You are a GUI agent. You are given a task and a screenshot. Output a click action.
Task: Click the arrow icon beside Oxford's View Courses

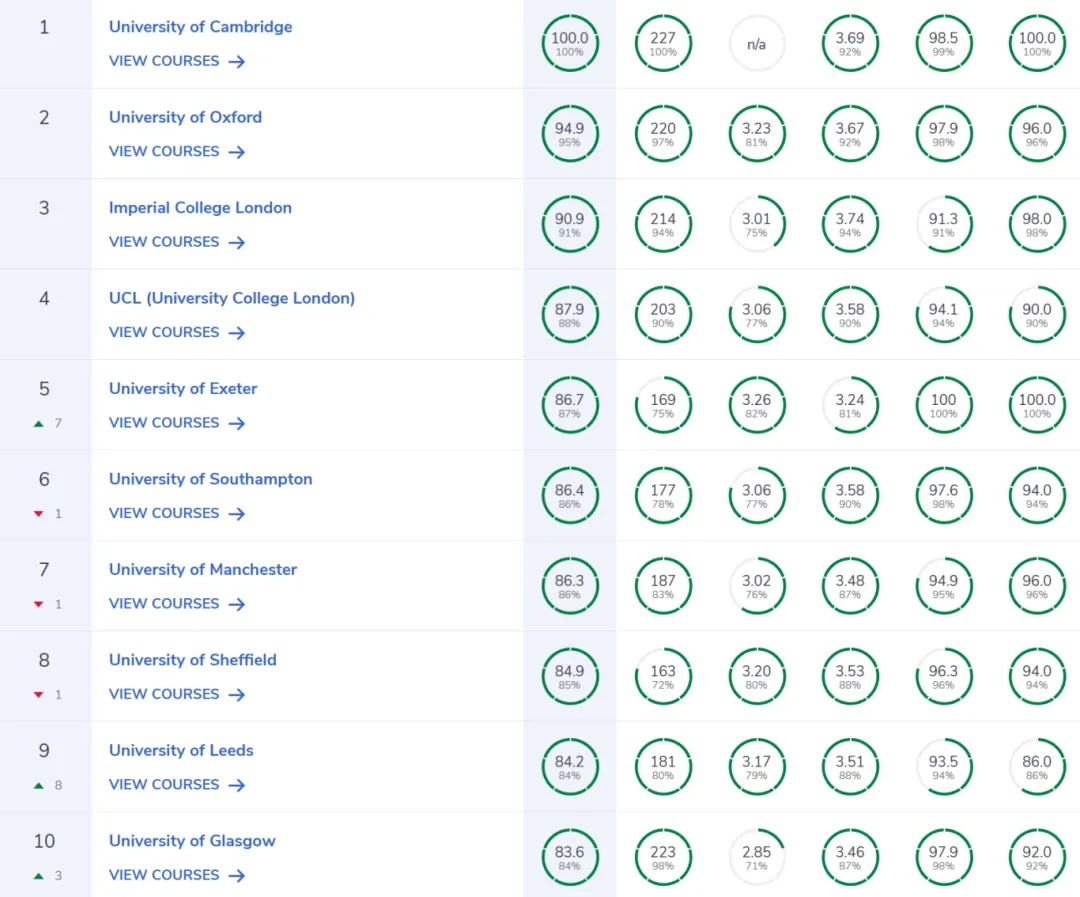pyautogui.click(x=236, y=152)
